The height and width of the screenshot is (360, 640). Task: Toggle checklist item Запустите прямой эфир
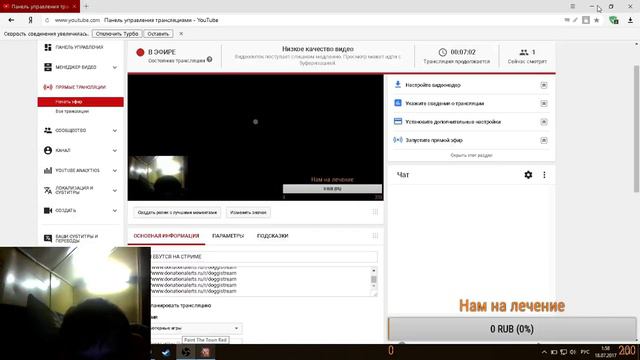[x=544, y=140]
